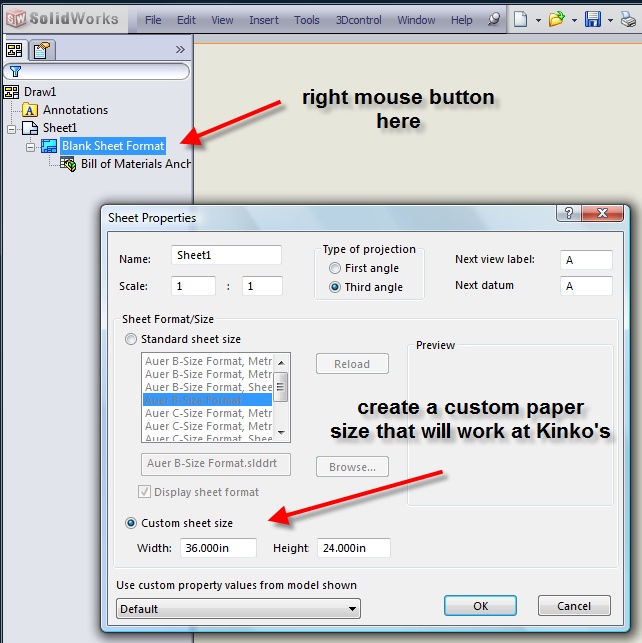Click sheet format list up arrow

coord(281,363)
